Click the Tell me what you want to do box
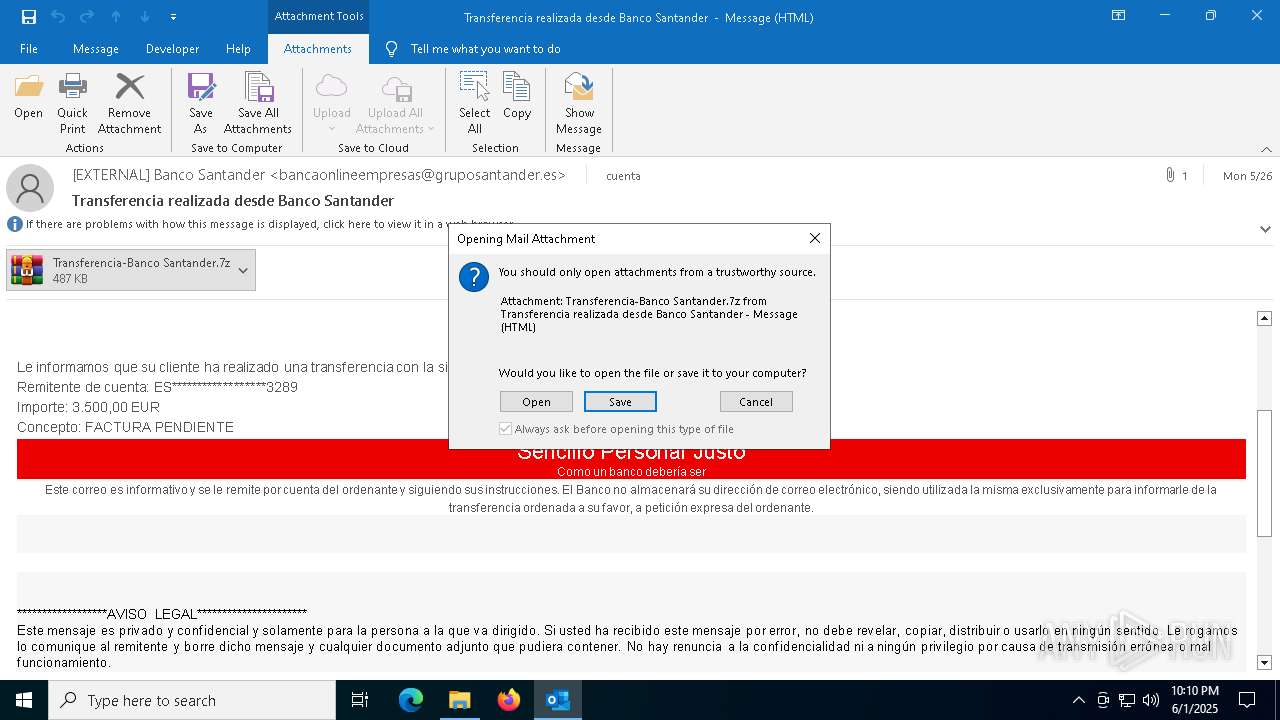The height and width of the screenshot is (720, 1280). [x=485, y=49]
